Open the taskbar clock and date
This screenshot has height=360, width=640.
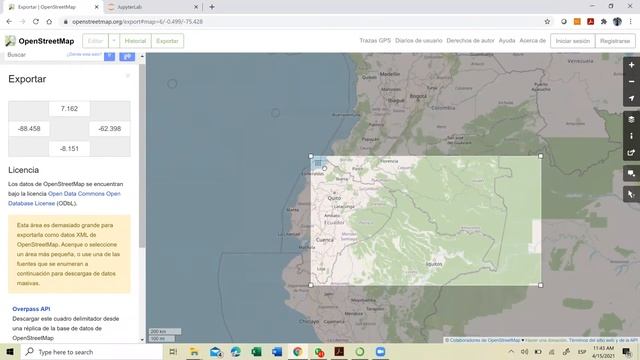(x=603, y=352)
